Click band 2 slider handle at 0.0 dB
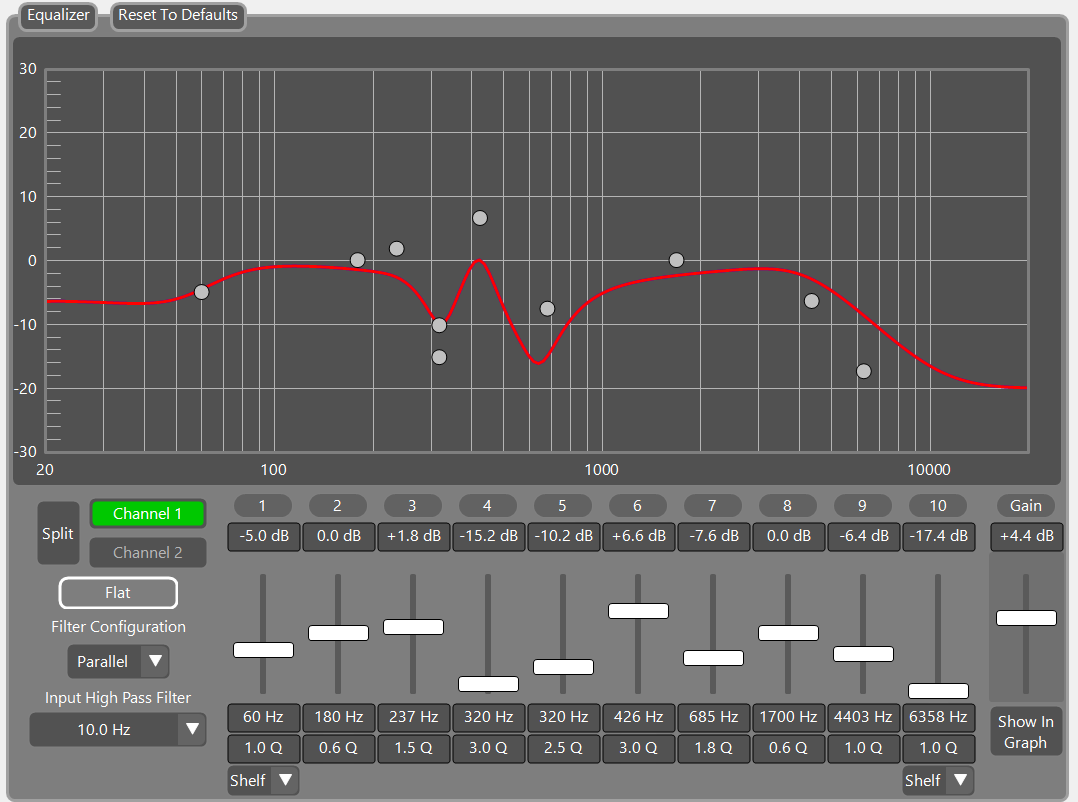 pyautogui.click(x=338, y=633)
